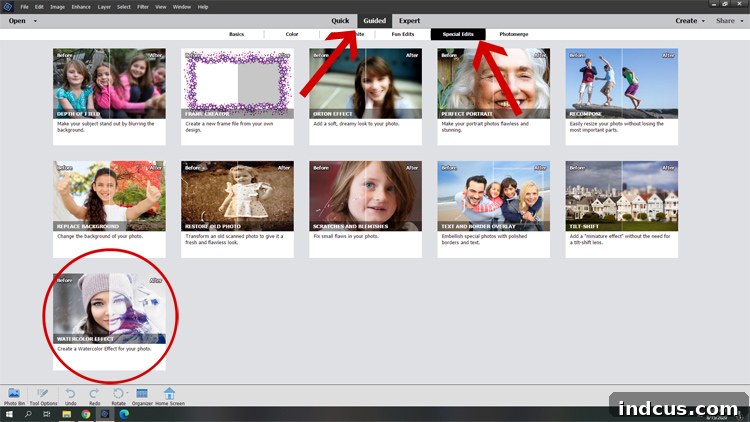
Task: Open the Layer menu
Action: (x=104, y=7)
